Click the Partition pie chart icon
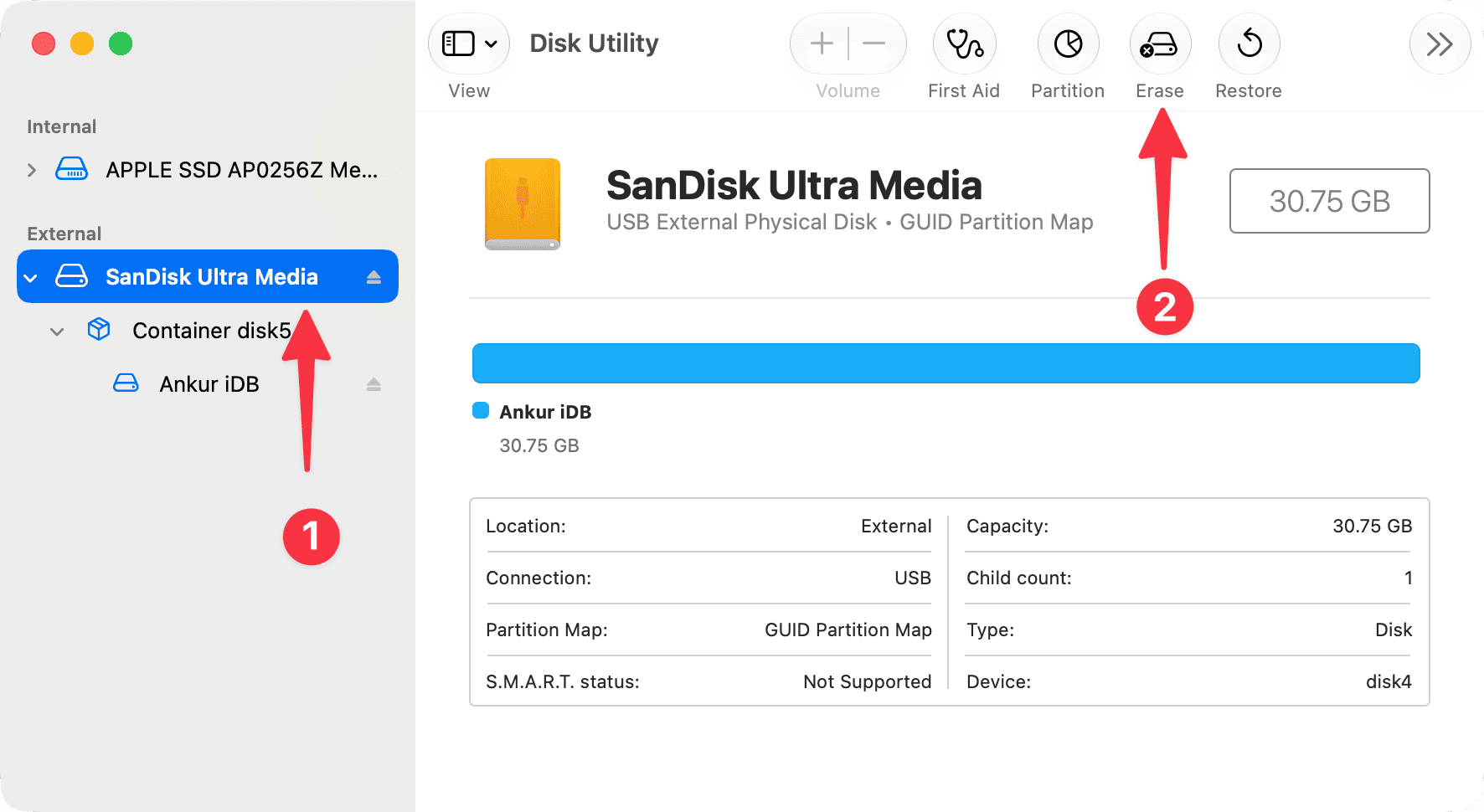The width and height of the screenshot is (1484, 812). click(x=1068, y=44)
